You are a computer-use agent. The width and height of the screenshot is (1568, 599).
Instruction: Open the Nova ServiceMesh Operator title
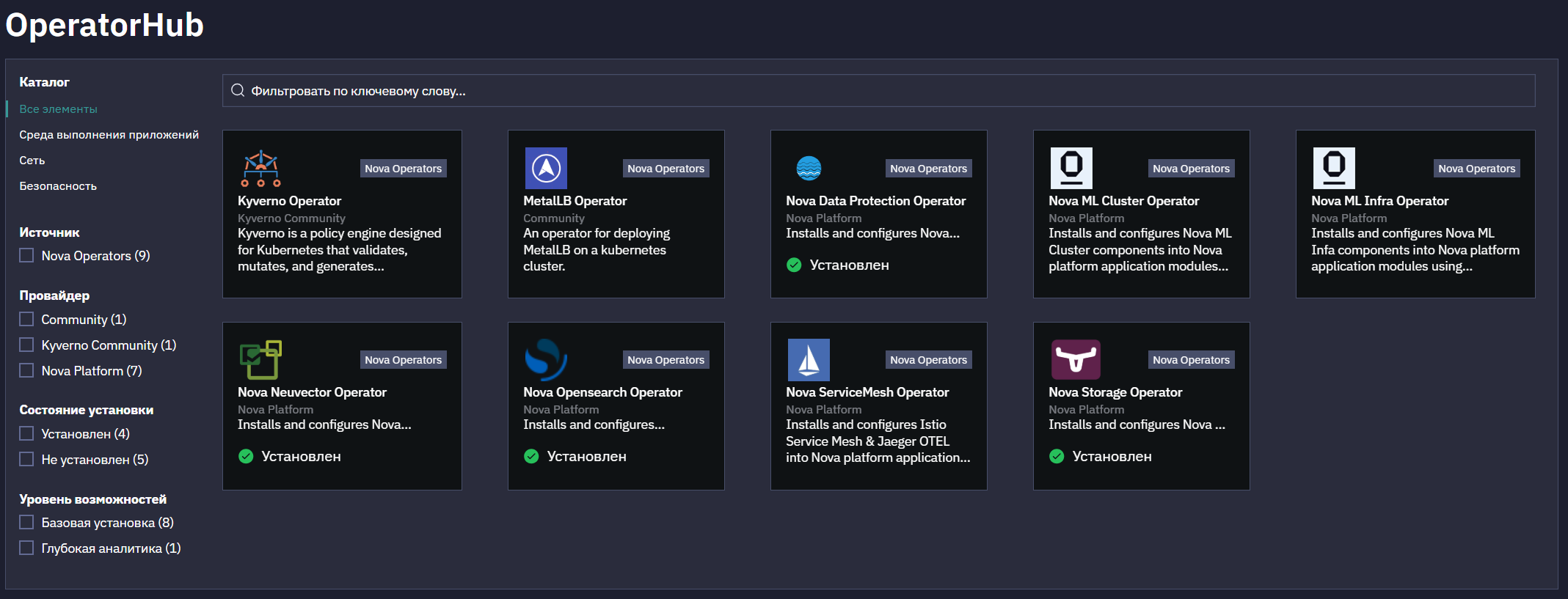pos(867,392)
